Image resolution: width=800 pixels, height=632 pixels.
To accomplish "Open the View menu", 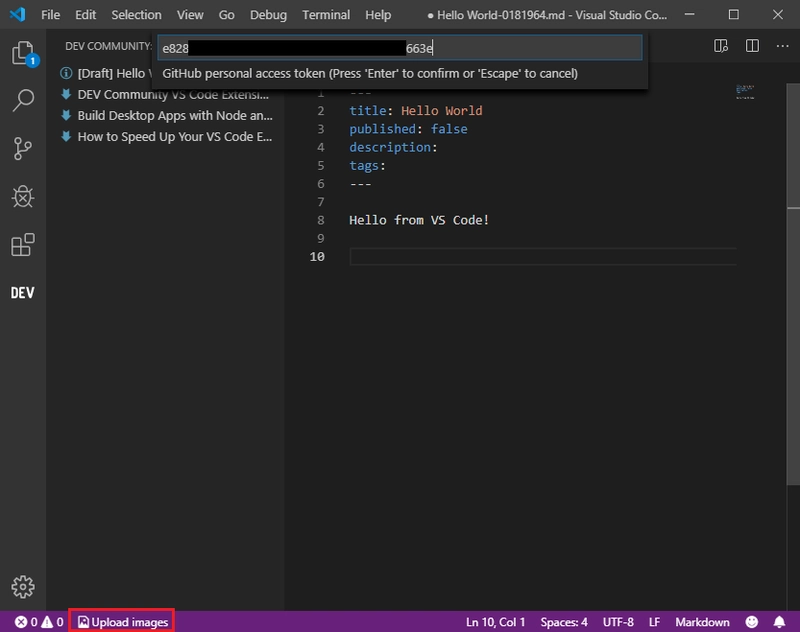I will 190,15.
